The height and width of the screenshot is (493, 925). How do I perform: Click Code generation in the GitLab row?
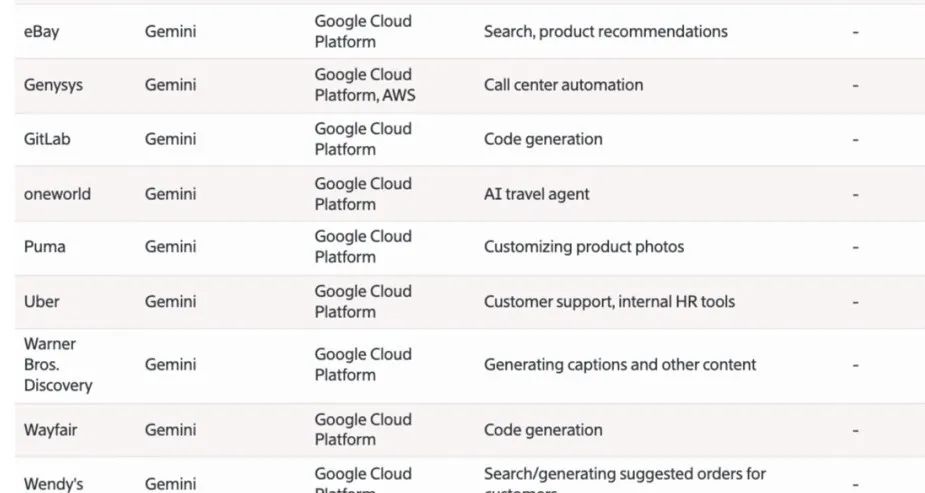pos(543,139)
